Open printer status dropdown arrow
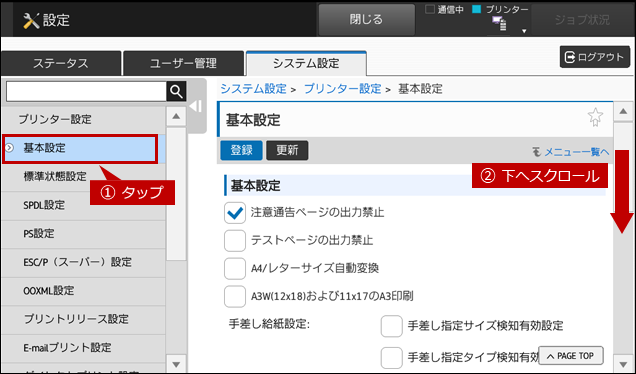Image resolution: width=636 pixels, height=374 pixels. [x=524, y=31]
